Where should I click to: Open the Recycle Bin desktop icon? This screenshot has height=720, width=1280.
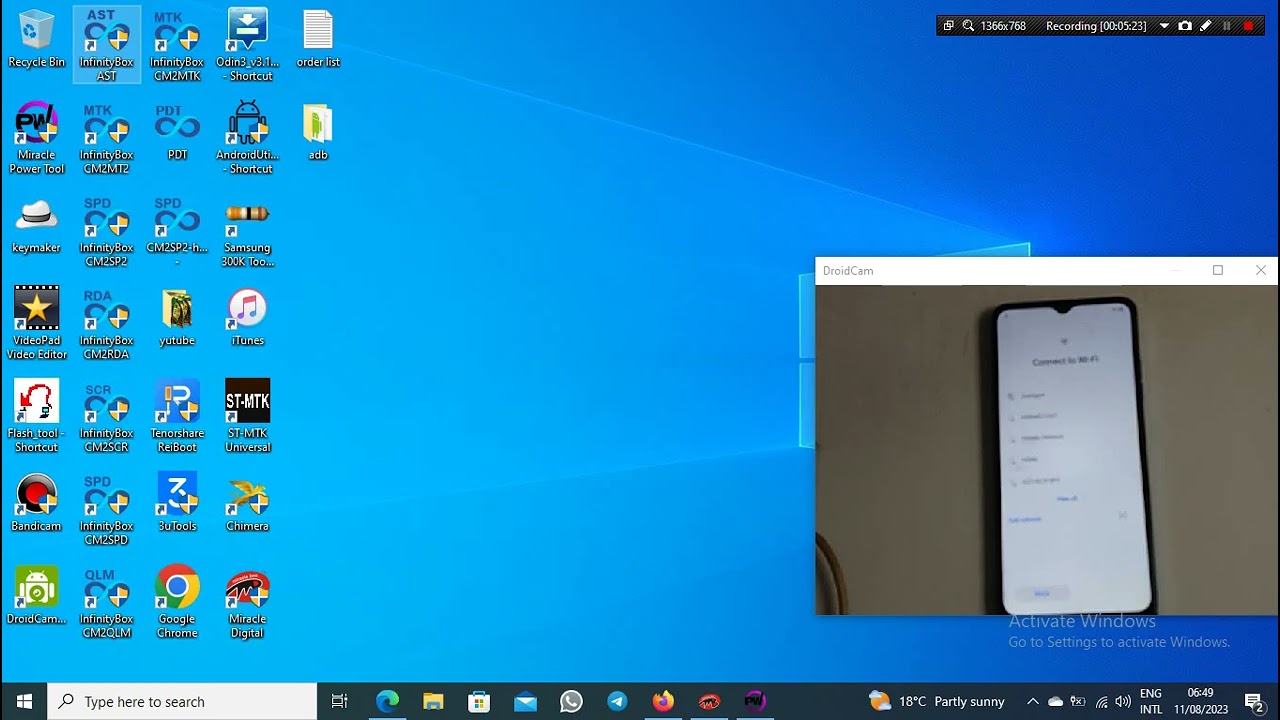(x=36, y=40)
